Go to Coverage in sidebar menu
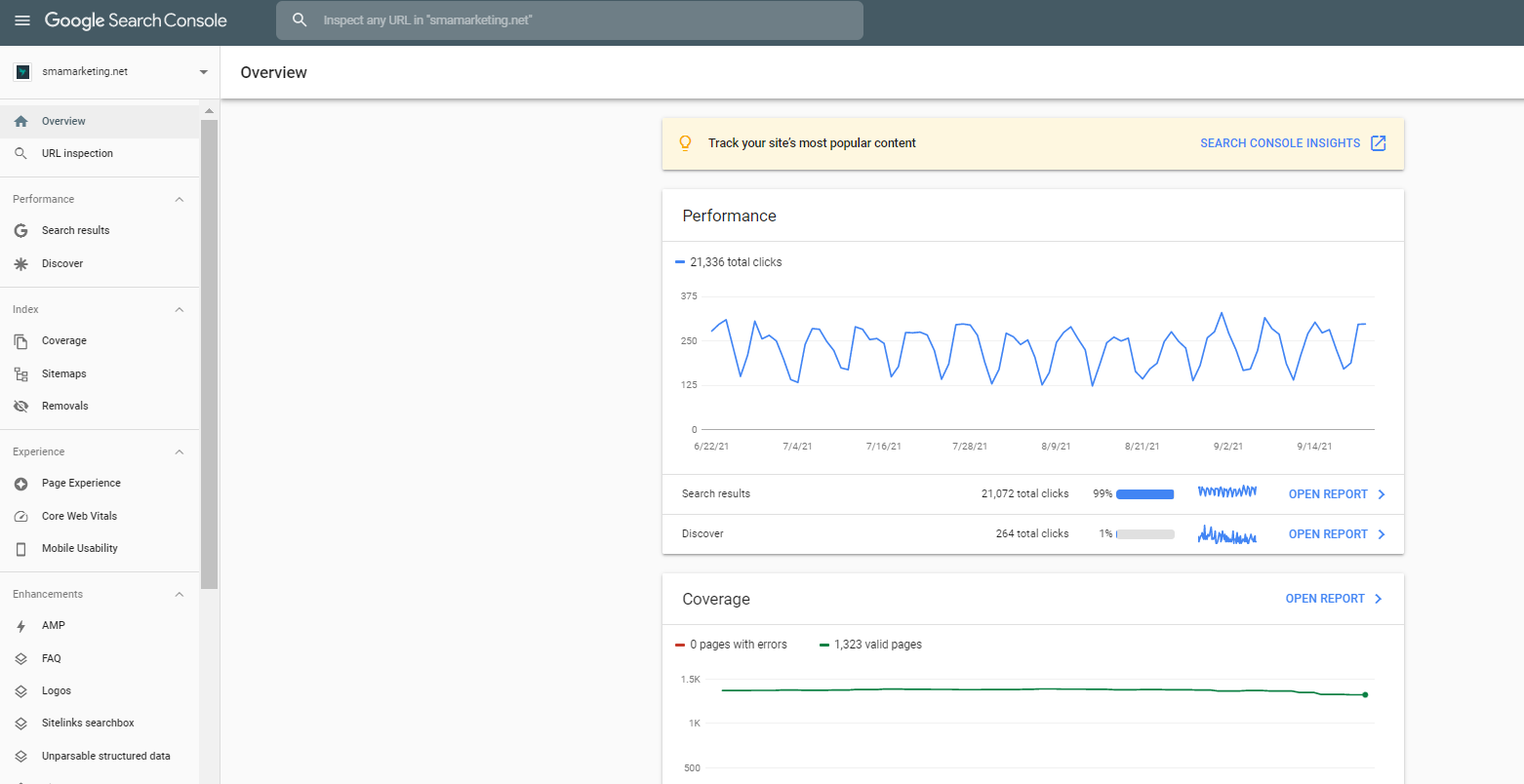 [64, 341]
